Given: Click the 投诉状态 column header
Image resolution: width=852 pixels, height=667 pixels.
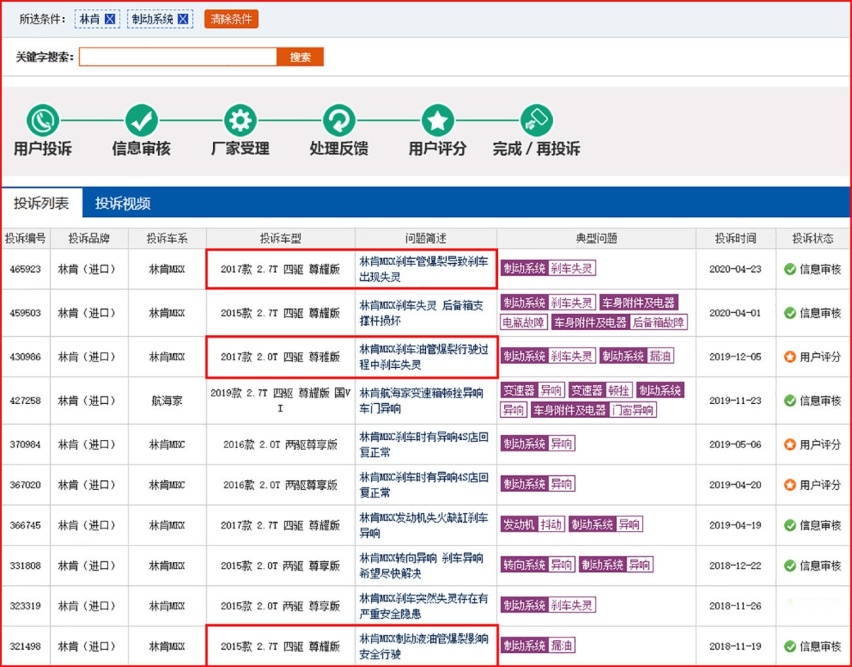Looking at the screenshot, I should coord(812,238).
